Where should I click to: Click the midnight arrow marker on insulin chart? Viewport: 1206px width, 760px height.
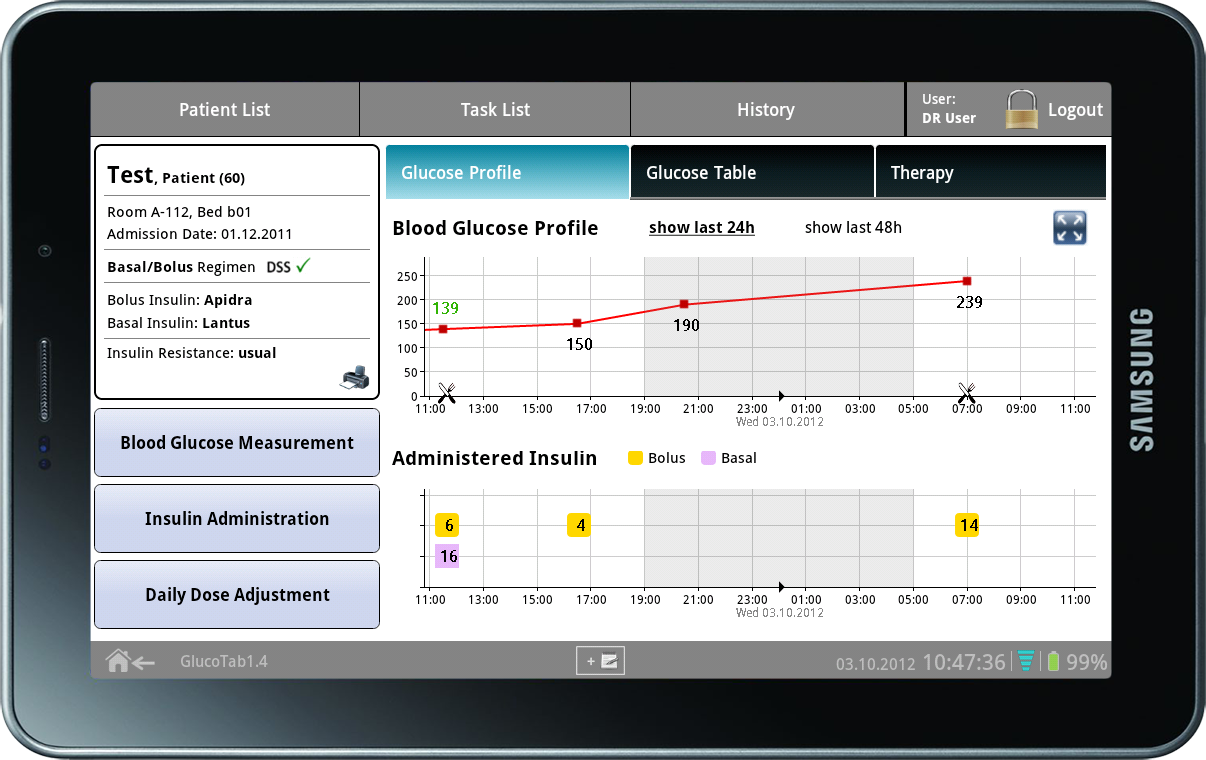(781, 587)
